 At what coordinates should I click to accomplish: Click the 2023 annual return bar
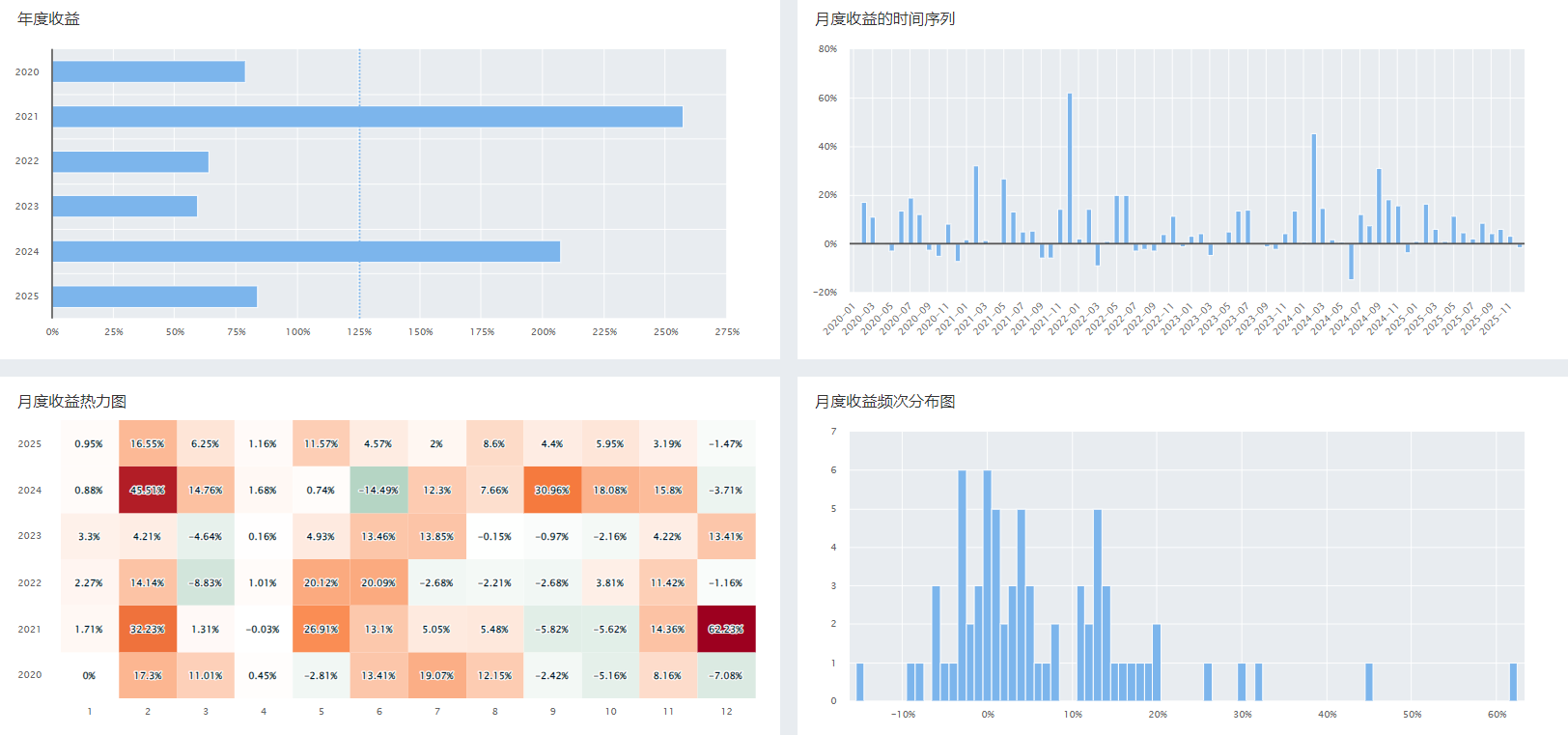pyautogui.click(x=125, y=207)
